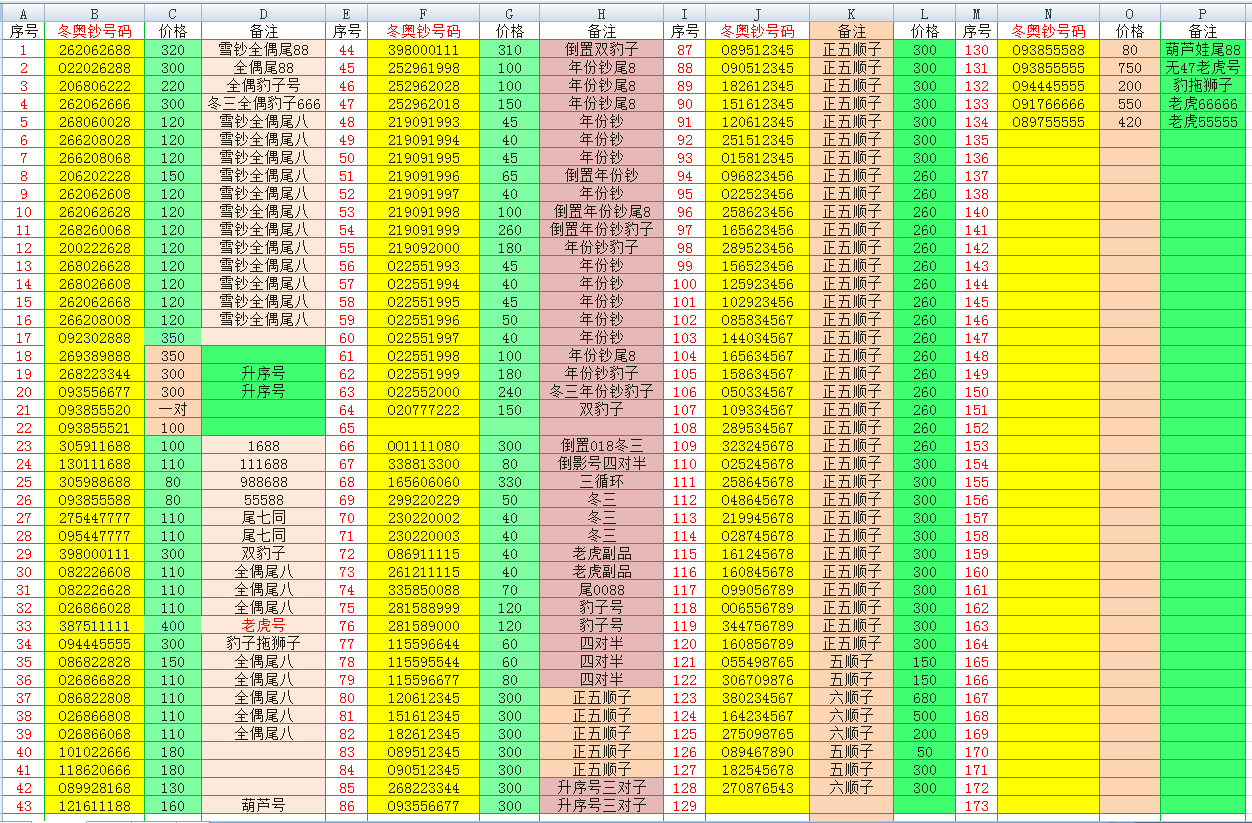Viewport: 1252px width, 823px height.
Task: Click banknote number 121611188
Action: click(94, 806)
